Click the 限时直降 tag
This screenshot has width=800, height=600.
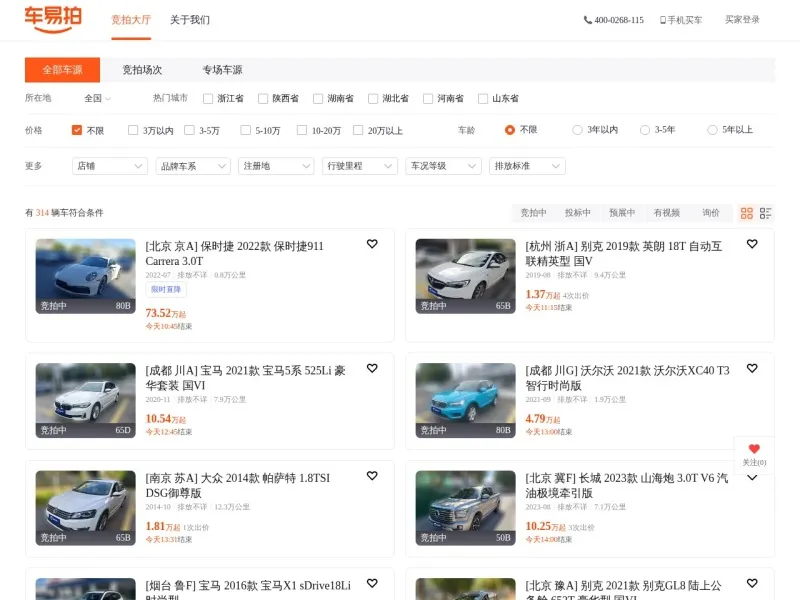coord(166,289)
